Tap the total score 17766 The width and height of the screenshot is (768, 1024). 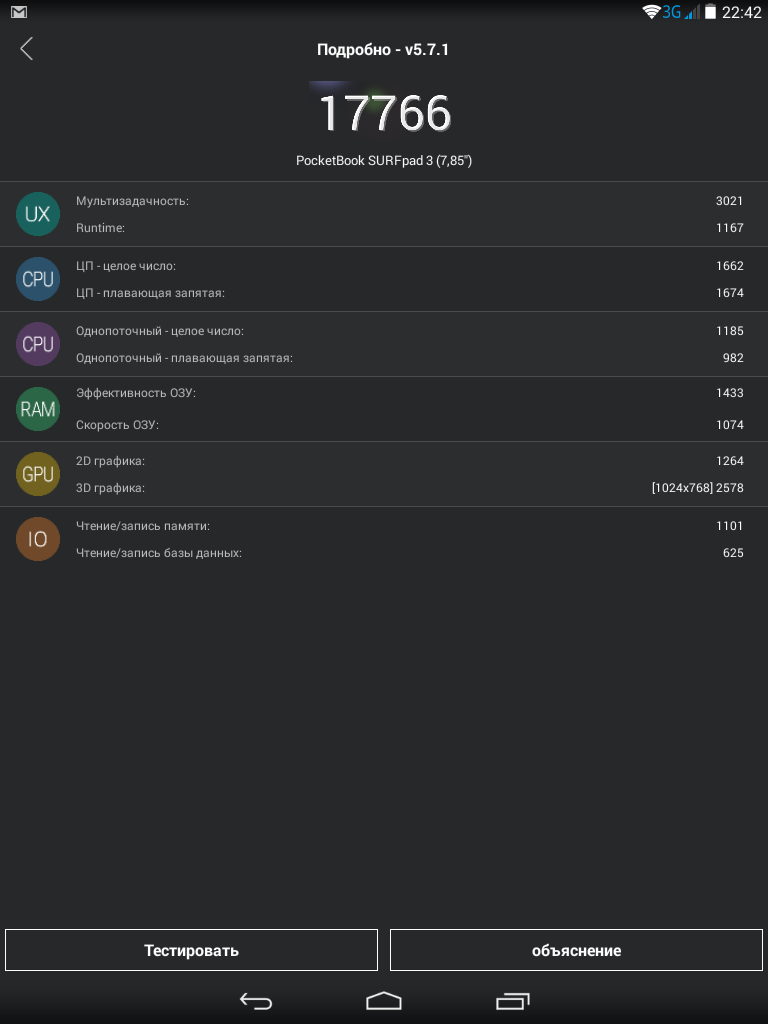384,114
